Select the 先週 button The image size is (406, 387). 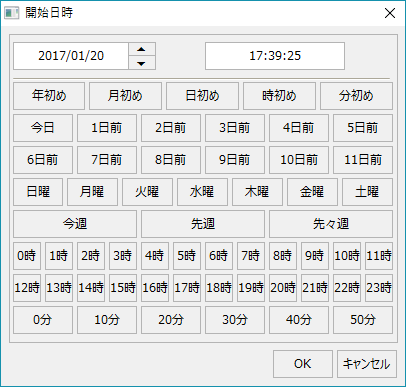tap(203, 224)
